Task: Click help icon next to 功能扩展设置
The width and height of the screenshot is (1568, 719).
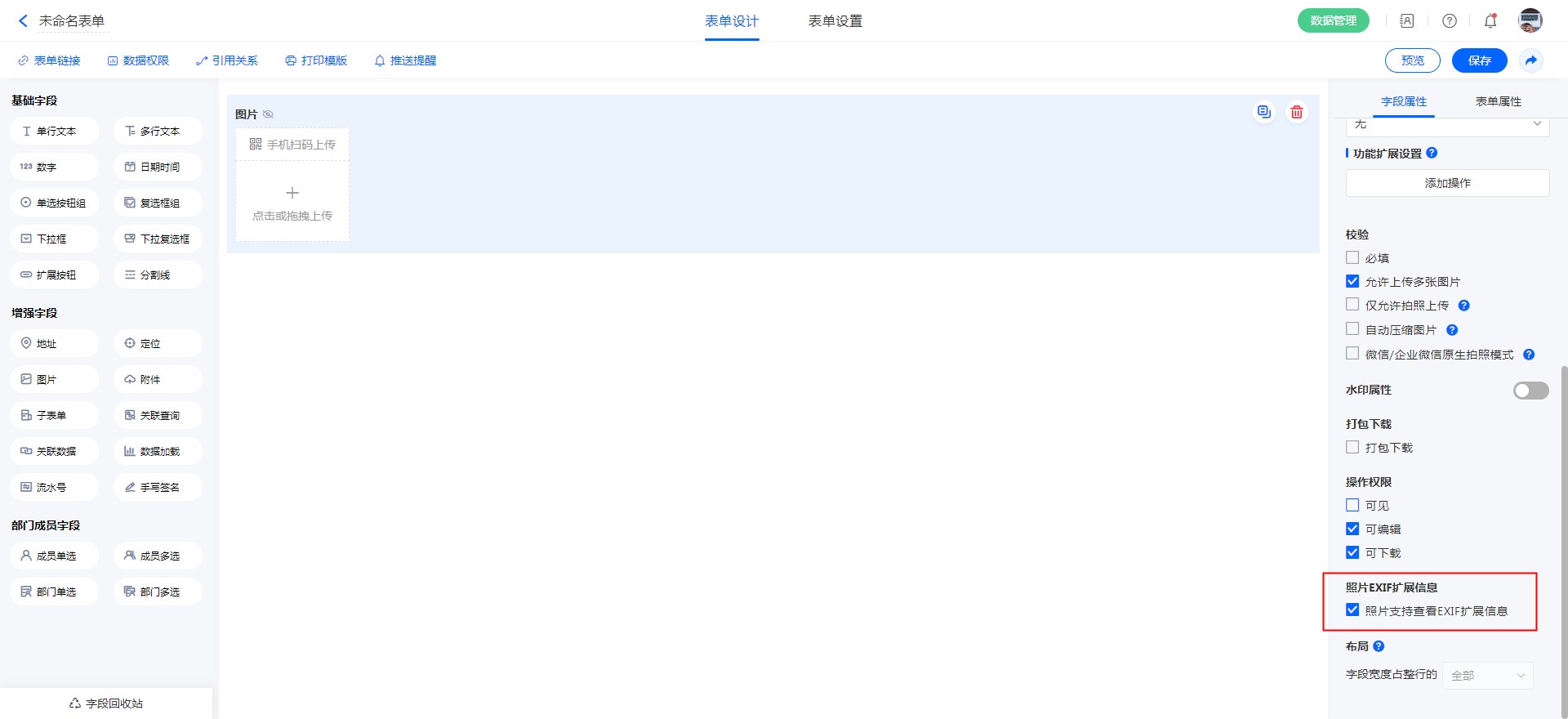Action: (1432, 153)
